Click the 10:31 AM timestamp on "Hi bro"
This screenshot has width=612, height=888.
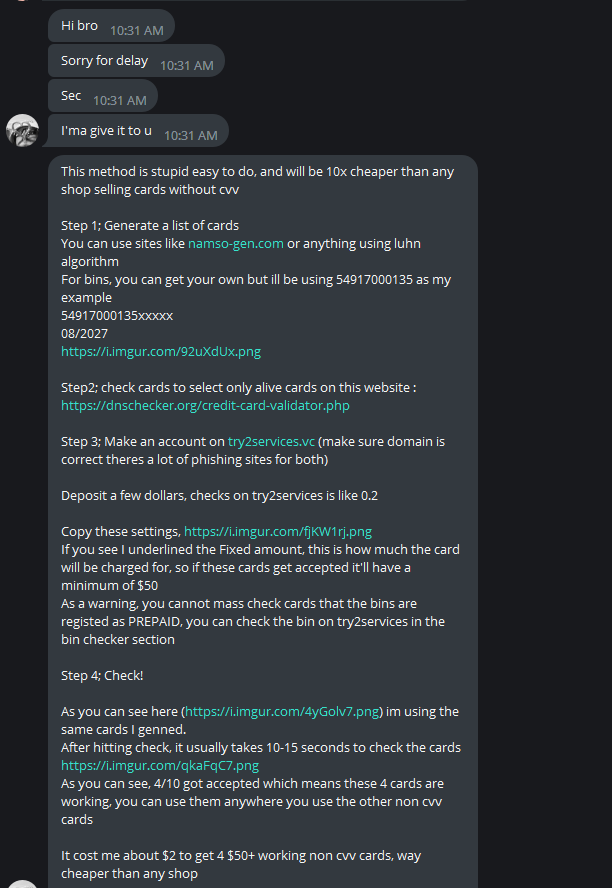click(x=136, y=31)
